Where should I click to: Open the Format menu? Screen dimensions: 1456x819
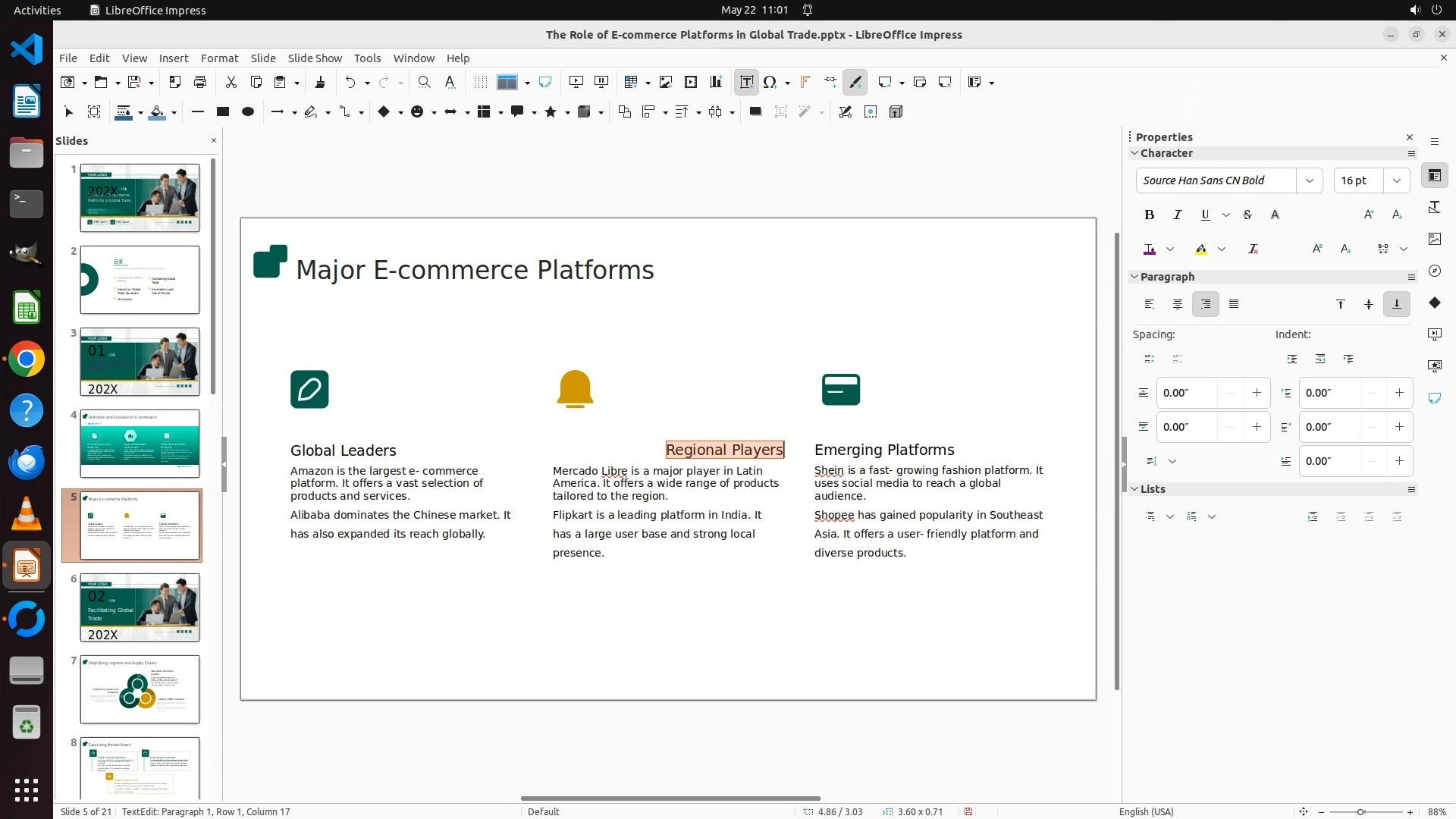point(219,58)
